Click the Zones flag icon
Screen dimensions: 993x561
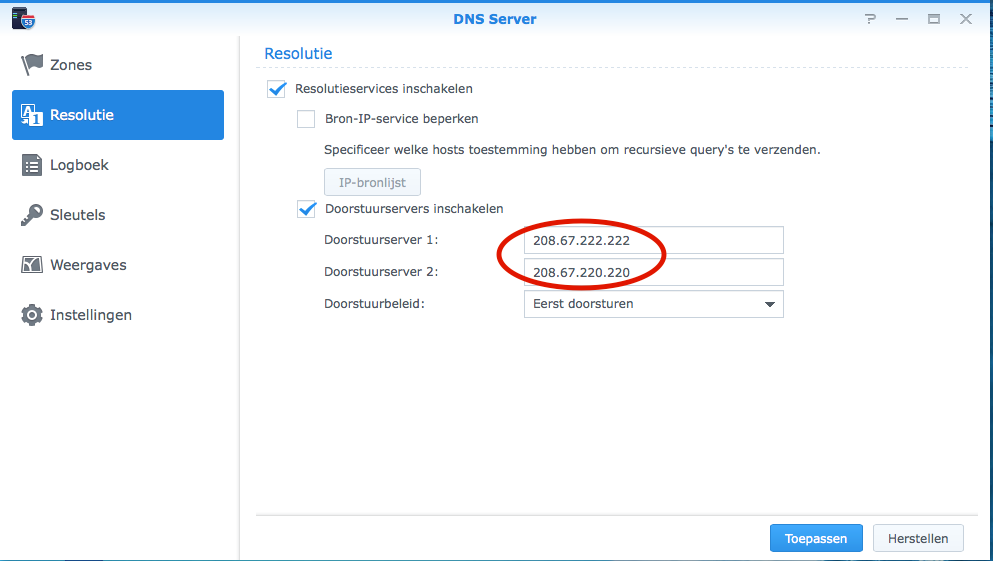(x=32, y=65)
